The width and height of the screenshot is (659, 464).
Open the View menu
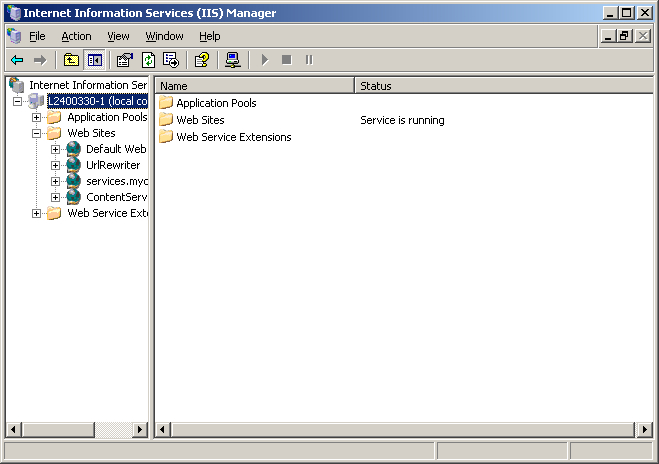[x=118, y=36]
